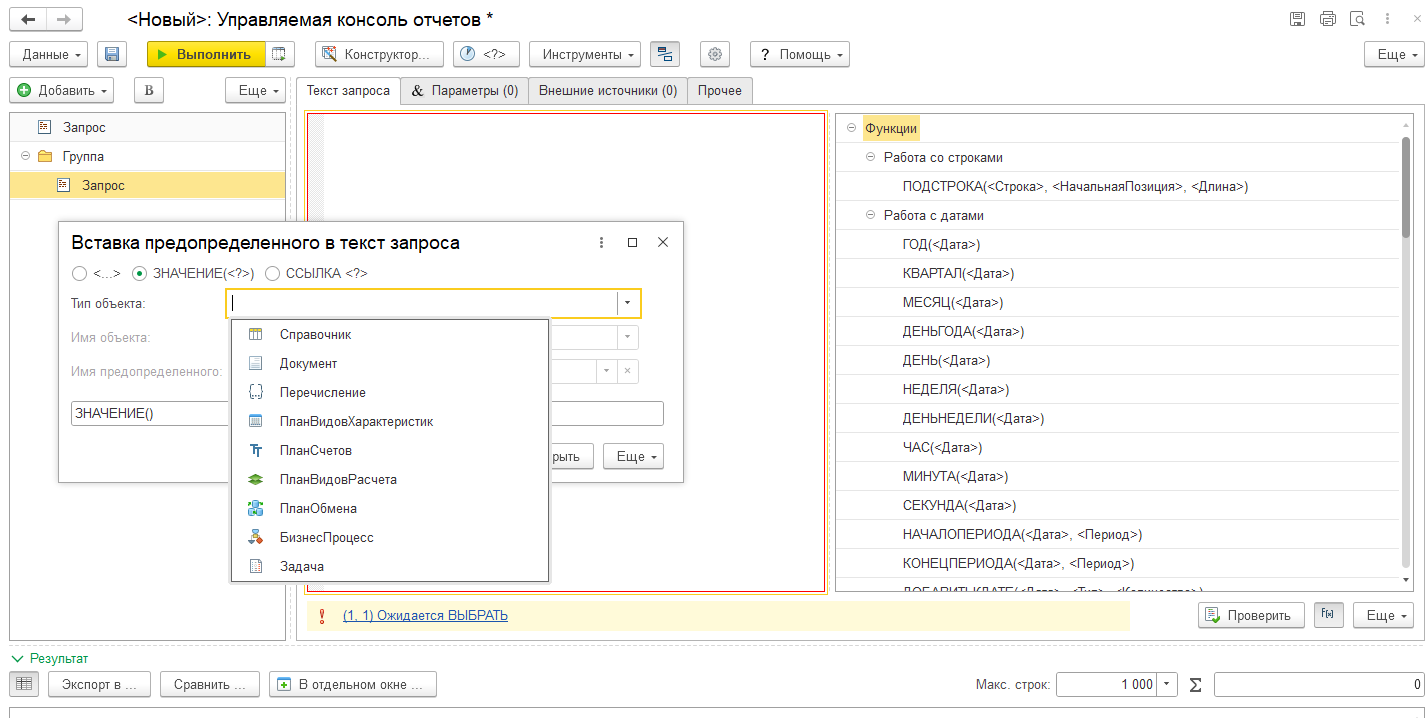
Task: Open the Инструменты dropdown menu
Action: pyautogui.click(x=584, y=54)
